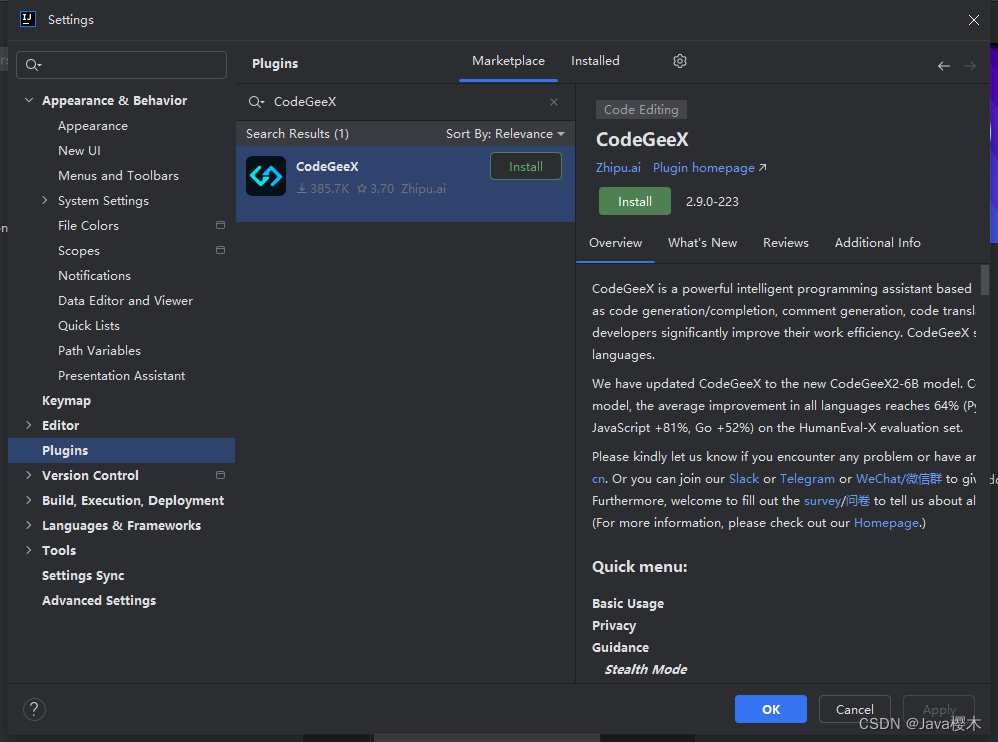
Task: Select Quick Lists settings
Action: pos(89,325)
